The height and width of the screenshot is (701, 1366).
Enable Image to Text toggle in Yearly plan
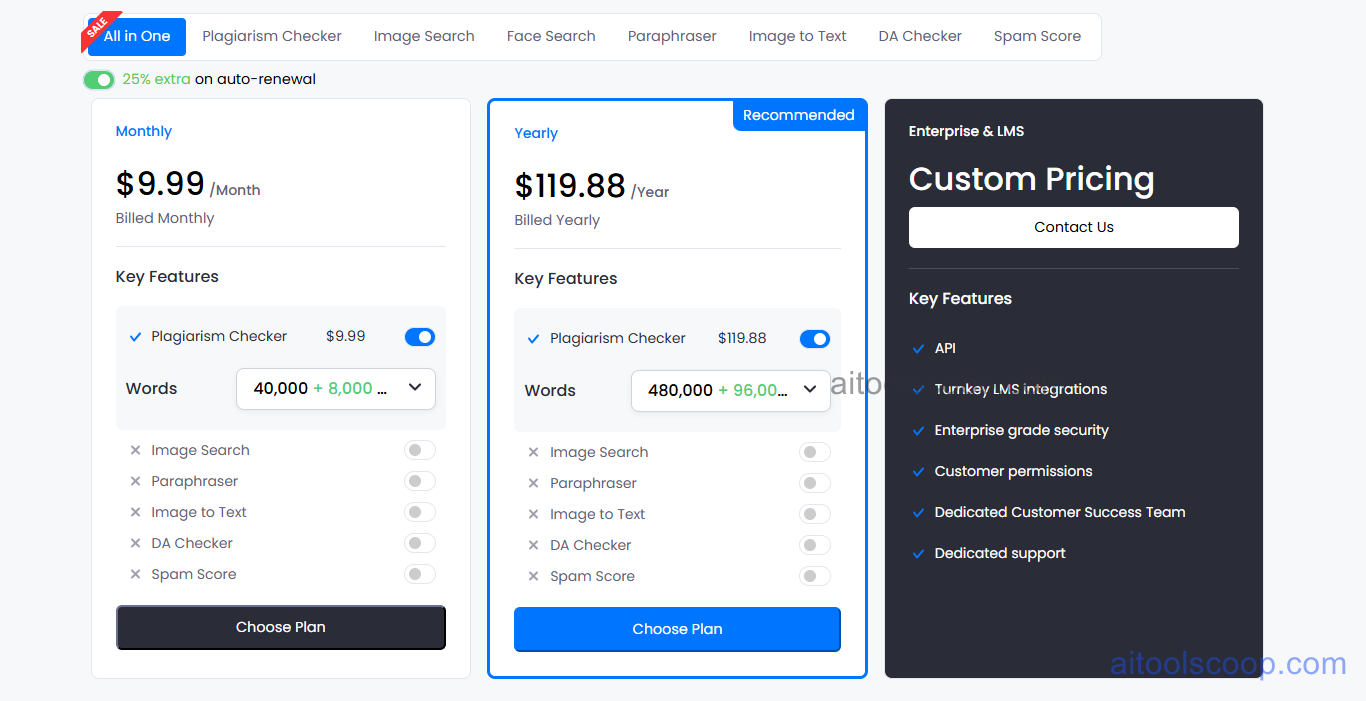coord(815,515)
